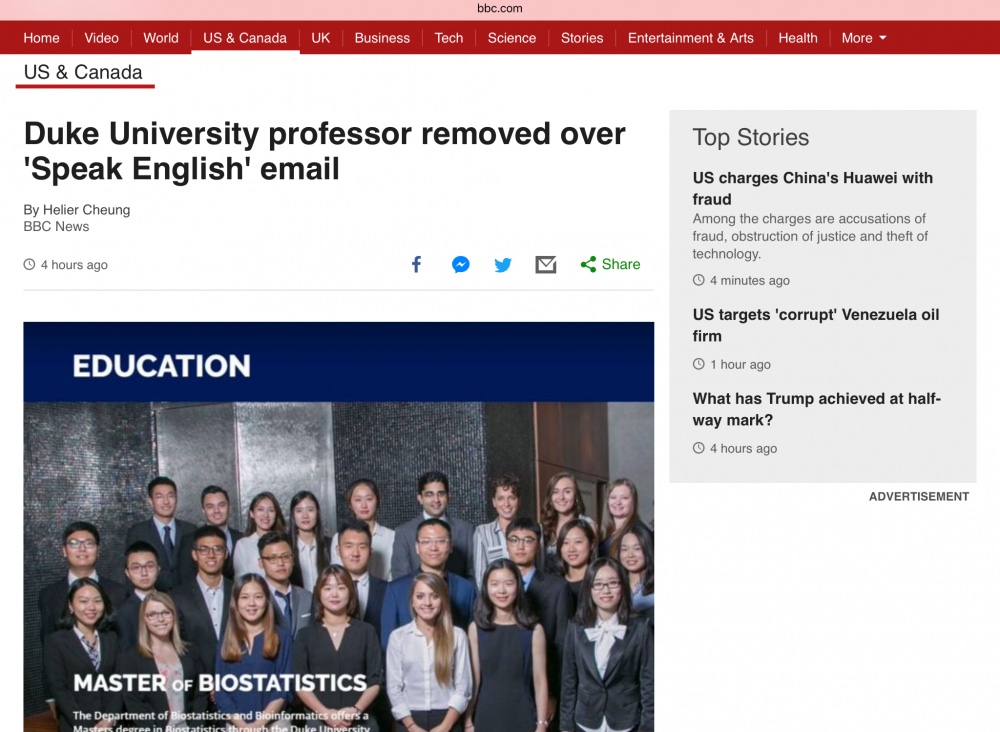Share article on Twitter
Viewport: 1000px width, 732px height.
click(503, 265)
